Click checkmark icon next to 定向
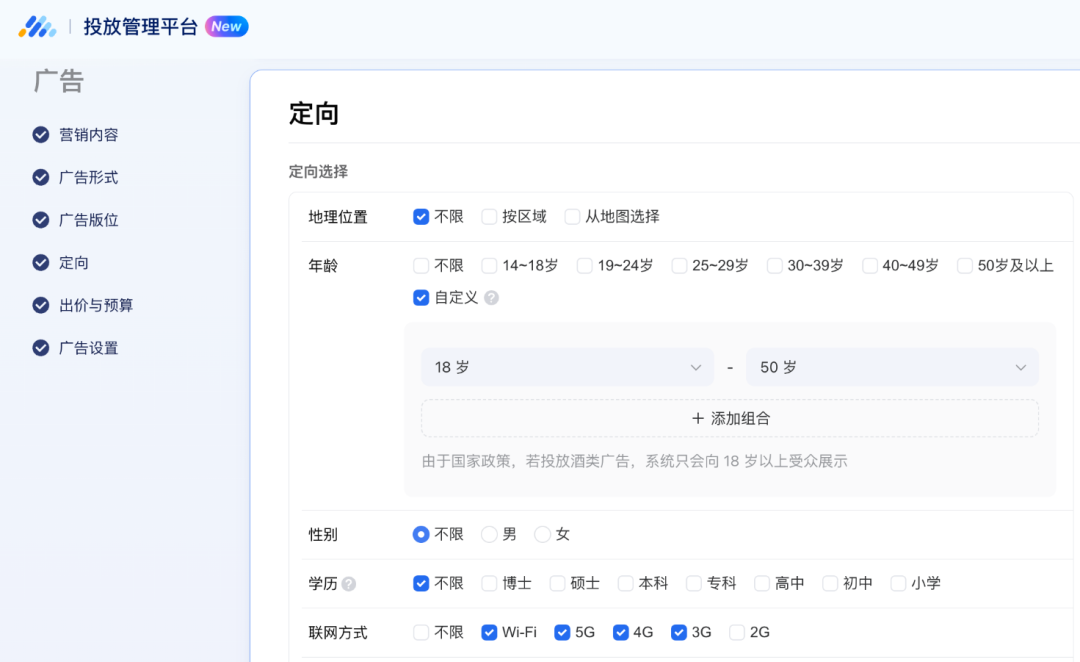 pos(41,262)
